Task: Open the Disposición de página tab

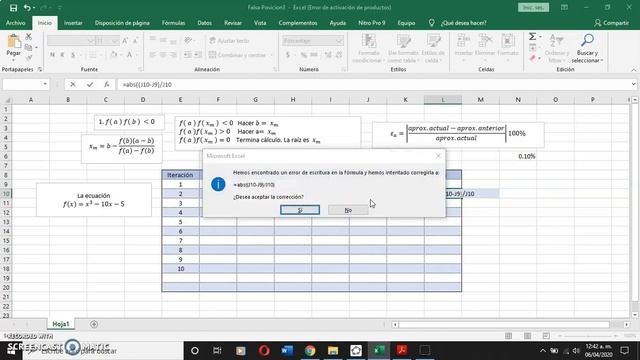Action: [122, 23]
